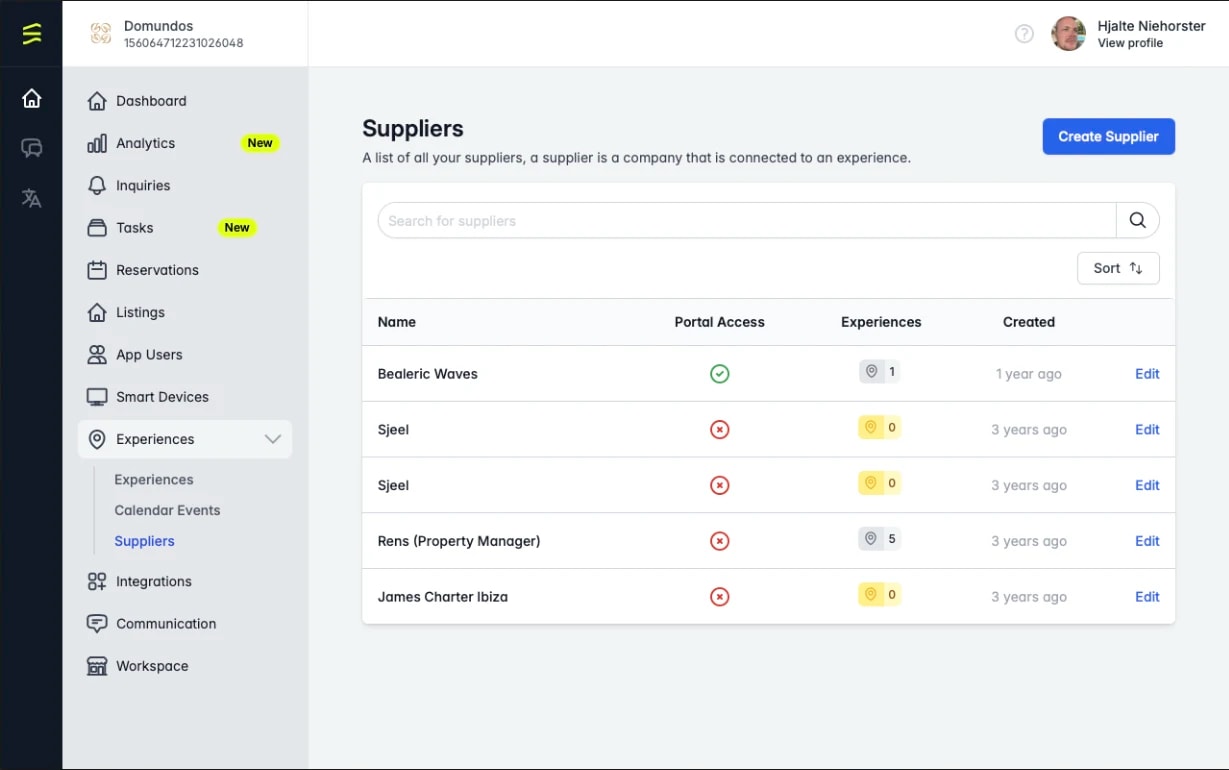The image size is (1229, 770).
Task: Click the language translate icon in the left rail
Action: pos(32,198)
